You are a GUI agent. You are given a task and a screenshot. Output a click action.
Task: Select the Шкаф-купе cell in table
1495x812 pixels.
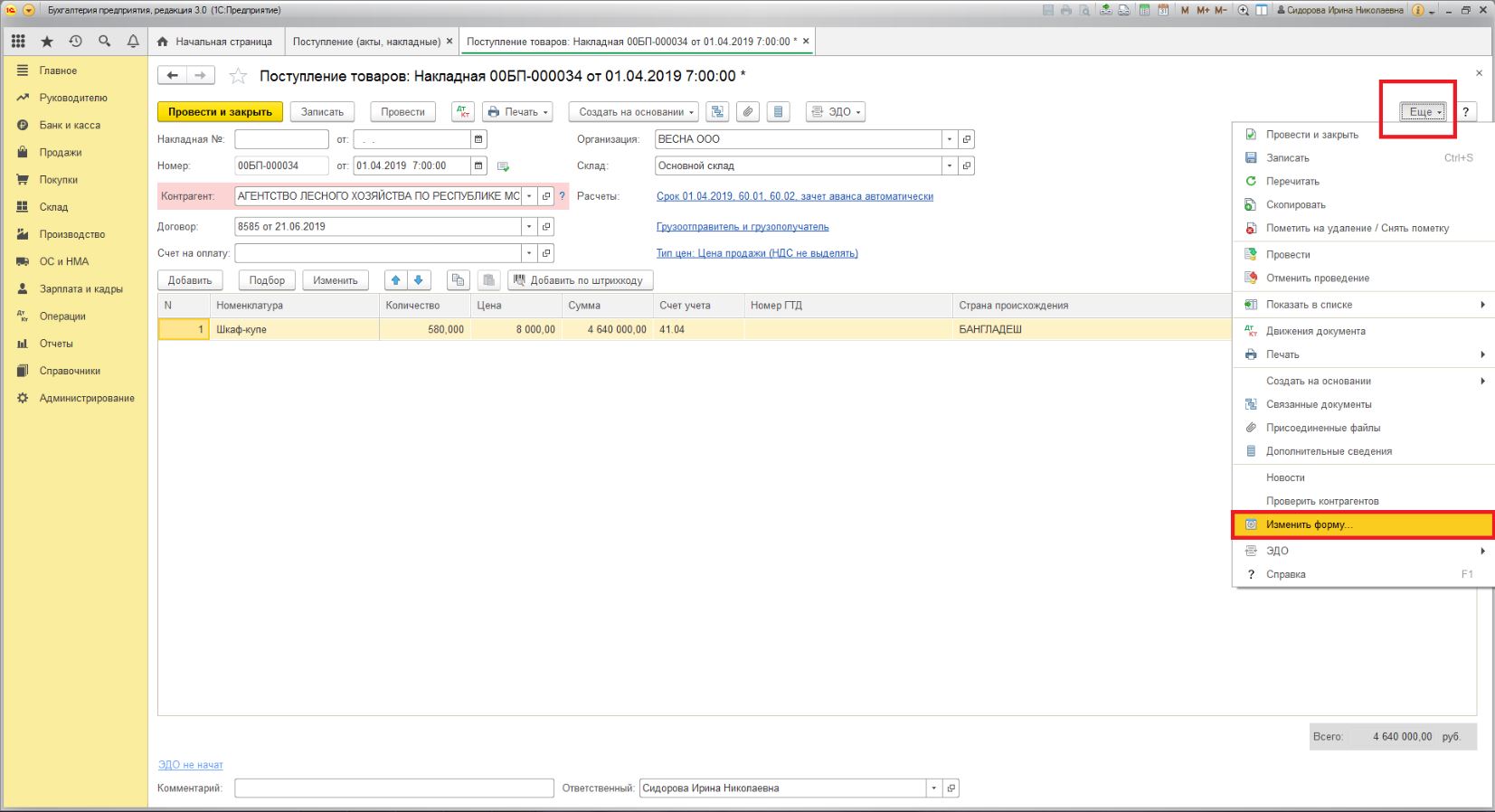(295, 330)
